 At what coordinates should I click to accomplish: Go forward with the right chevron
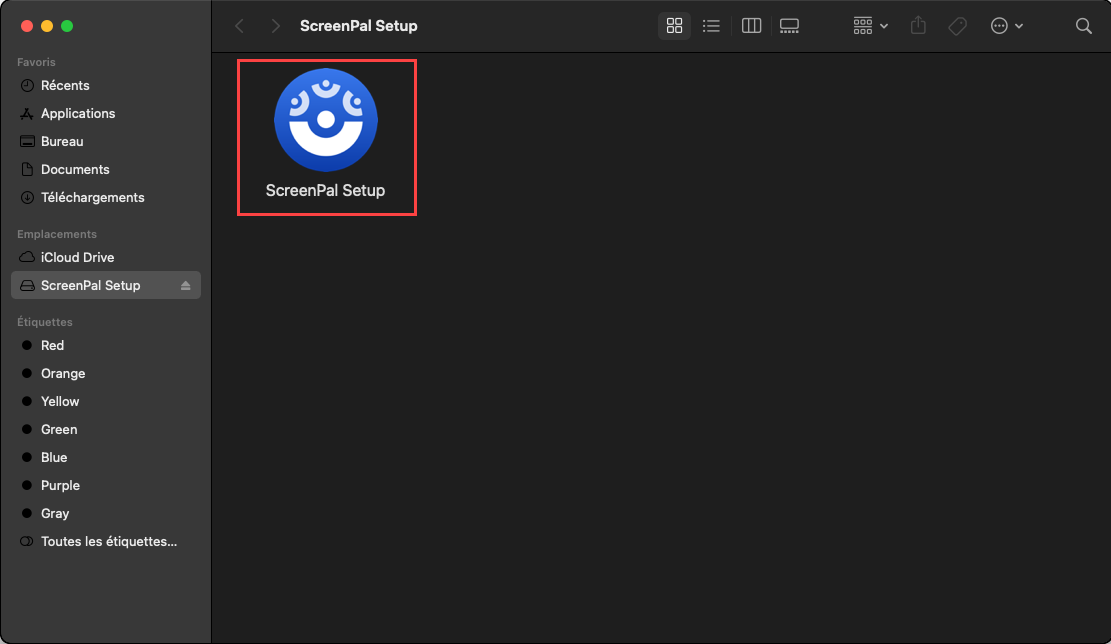click(276, 26)
